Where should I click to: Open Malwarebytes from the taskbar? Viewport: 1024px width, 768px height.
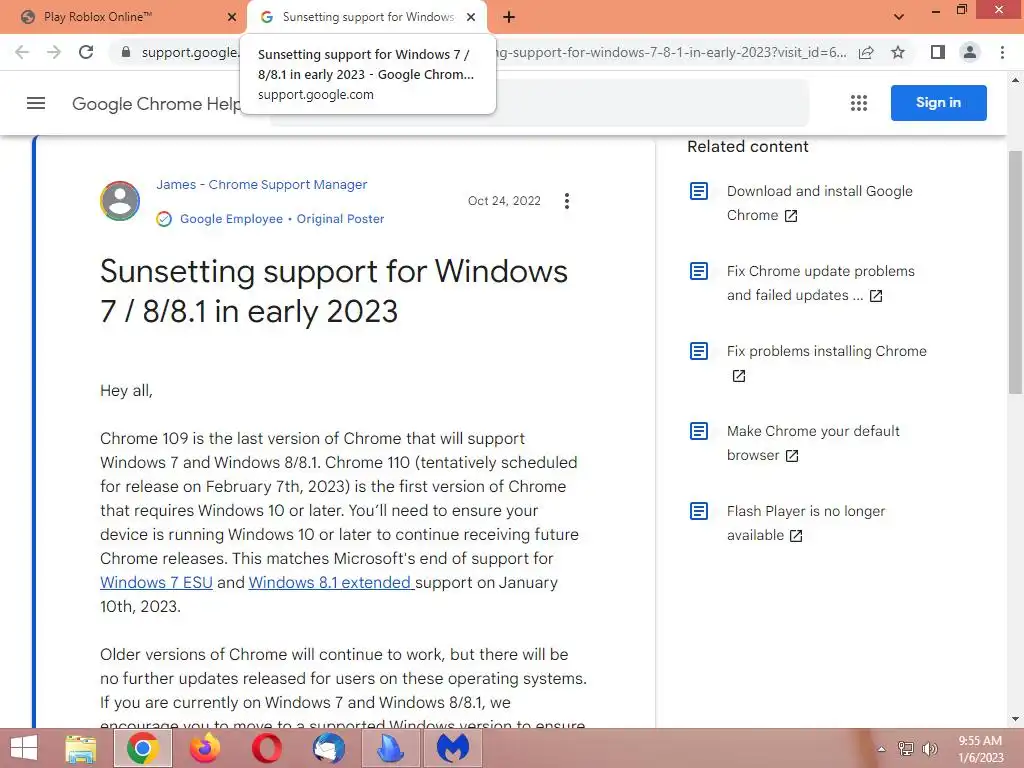tap(453, 748)
